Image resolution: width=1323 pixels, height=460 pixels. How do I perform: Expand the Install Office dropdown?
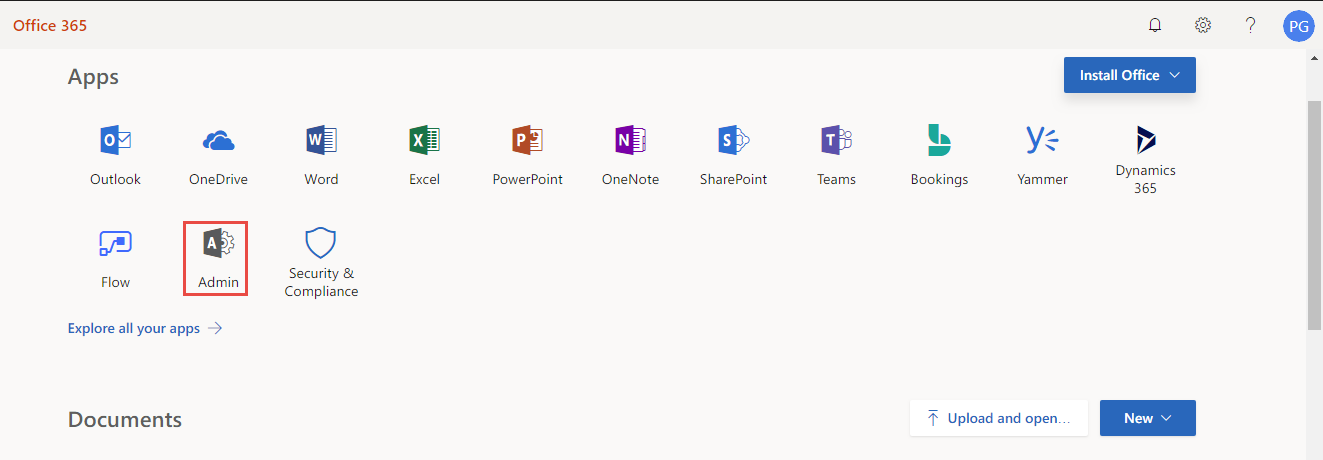[x=1130, y=75]
